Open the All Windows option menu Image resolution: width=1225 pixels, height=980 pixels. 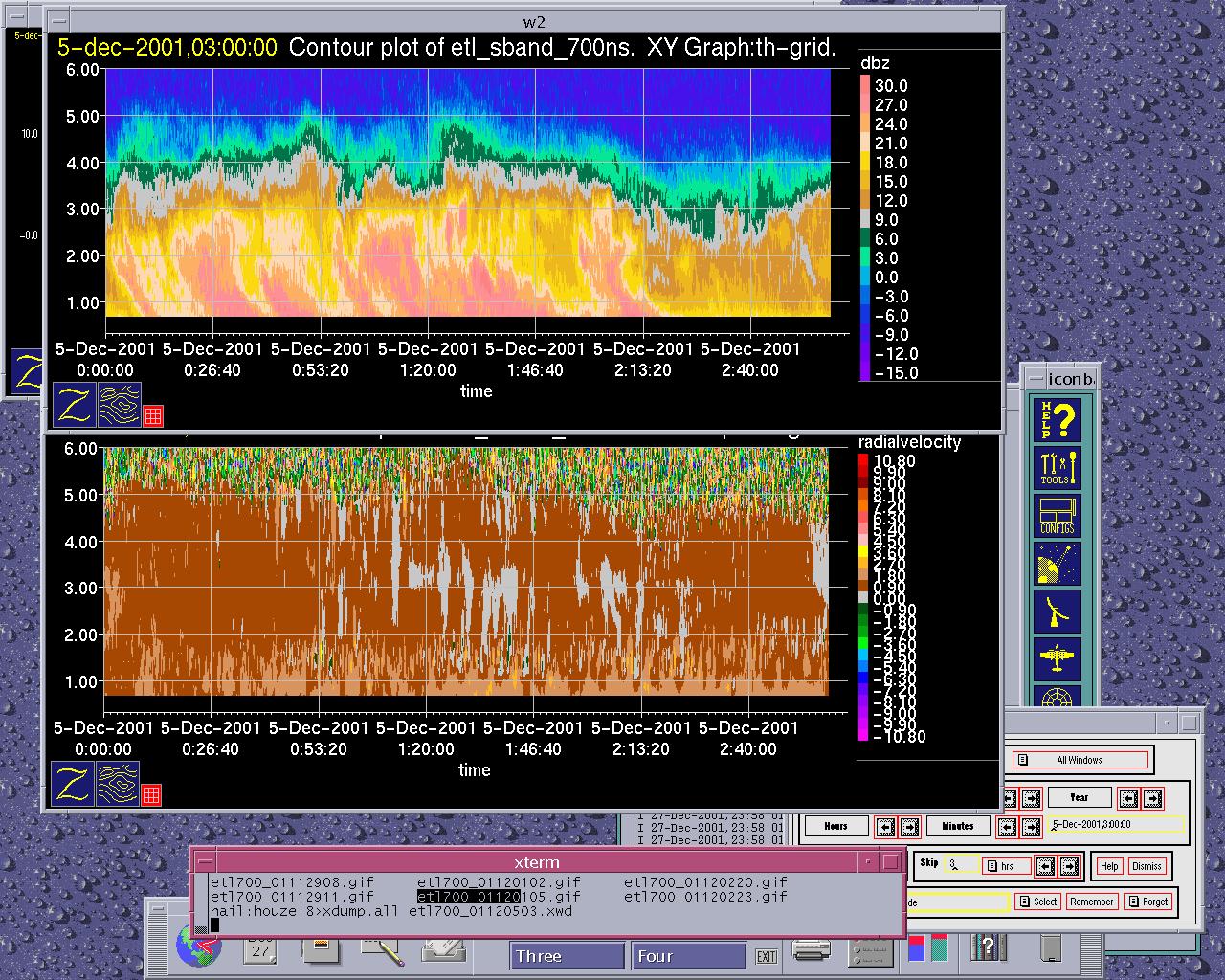[1080, 760]
